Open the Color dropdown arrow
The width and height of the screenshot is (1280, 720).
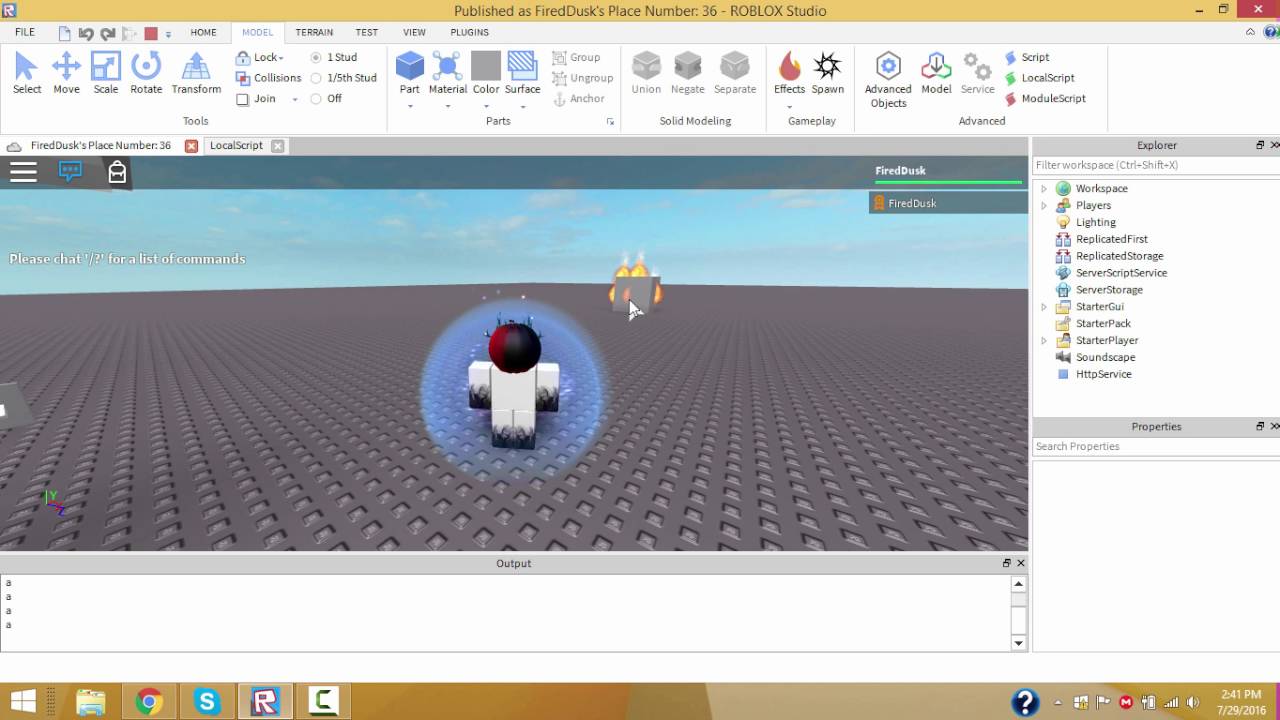[x=486, y=106]
